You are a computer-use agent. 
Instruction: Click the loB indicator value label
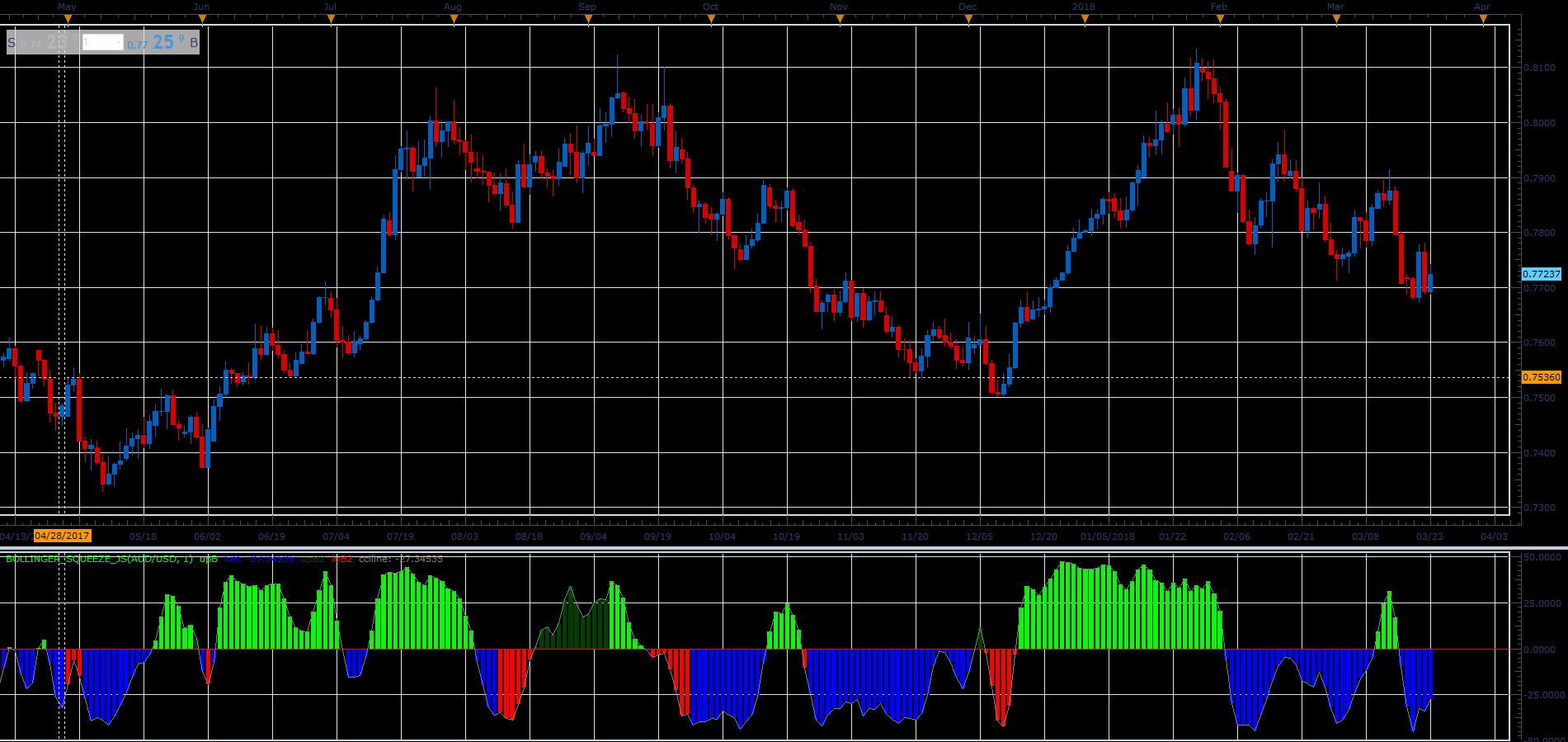point(259,559)
